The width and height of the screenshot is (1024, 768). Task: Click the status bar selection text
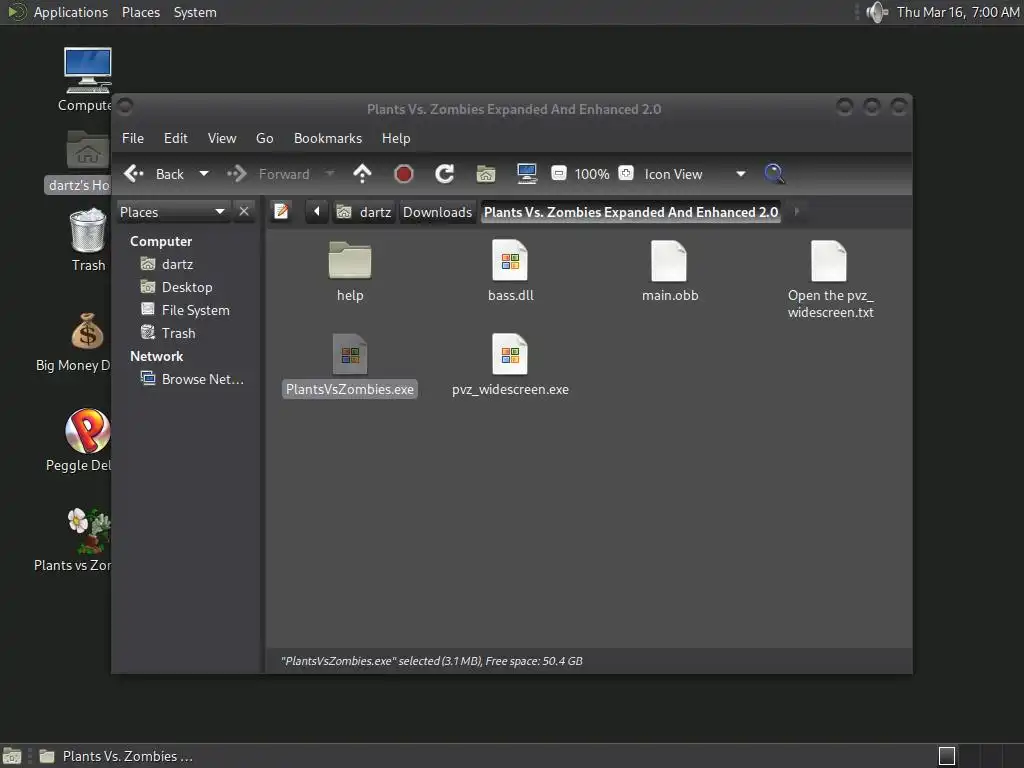pos(432,661)
